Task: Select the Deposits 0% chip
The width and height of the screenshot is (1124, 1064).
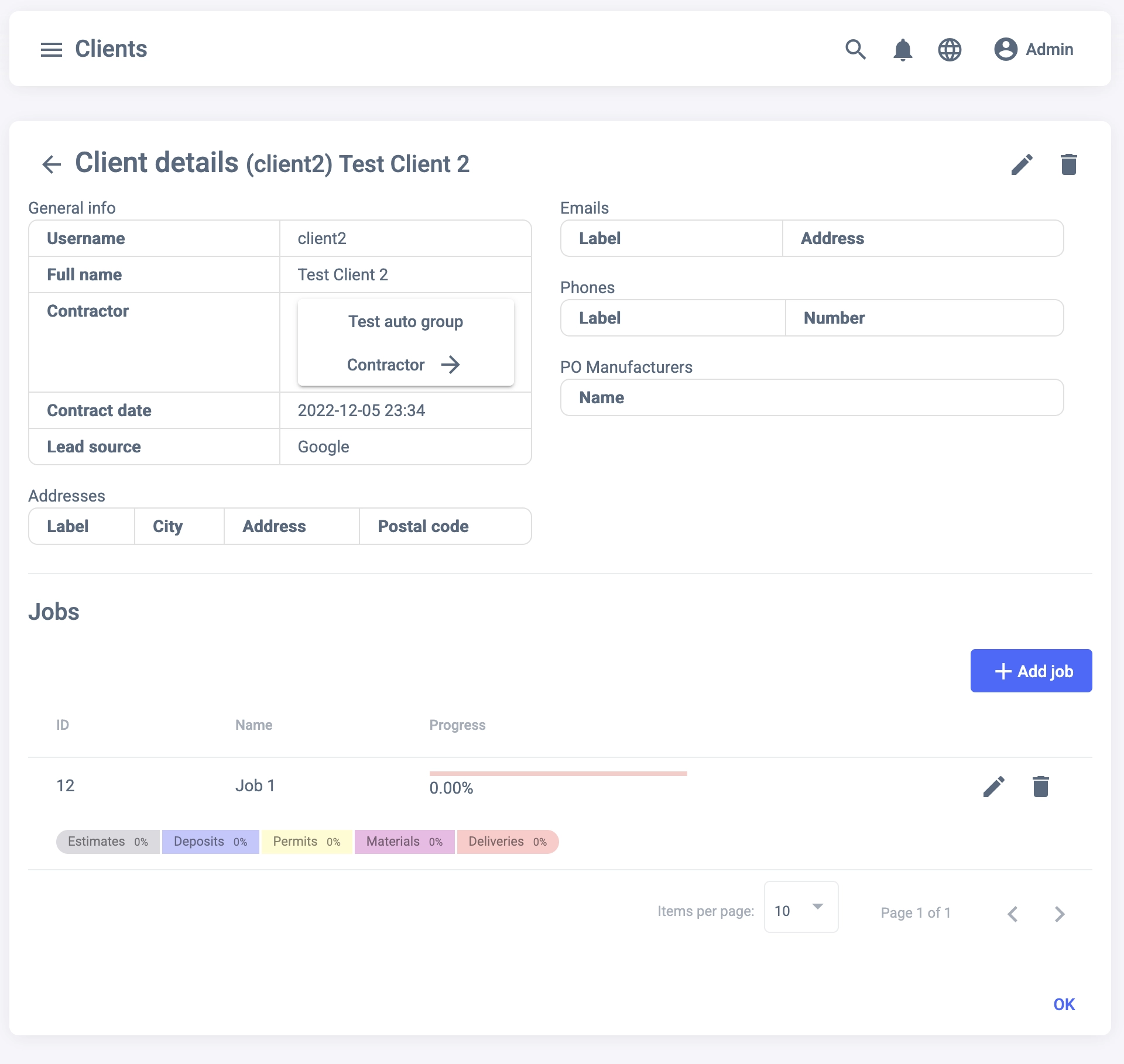Action: 210,842
